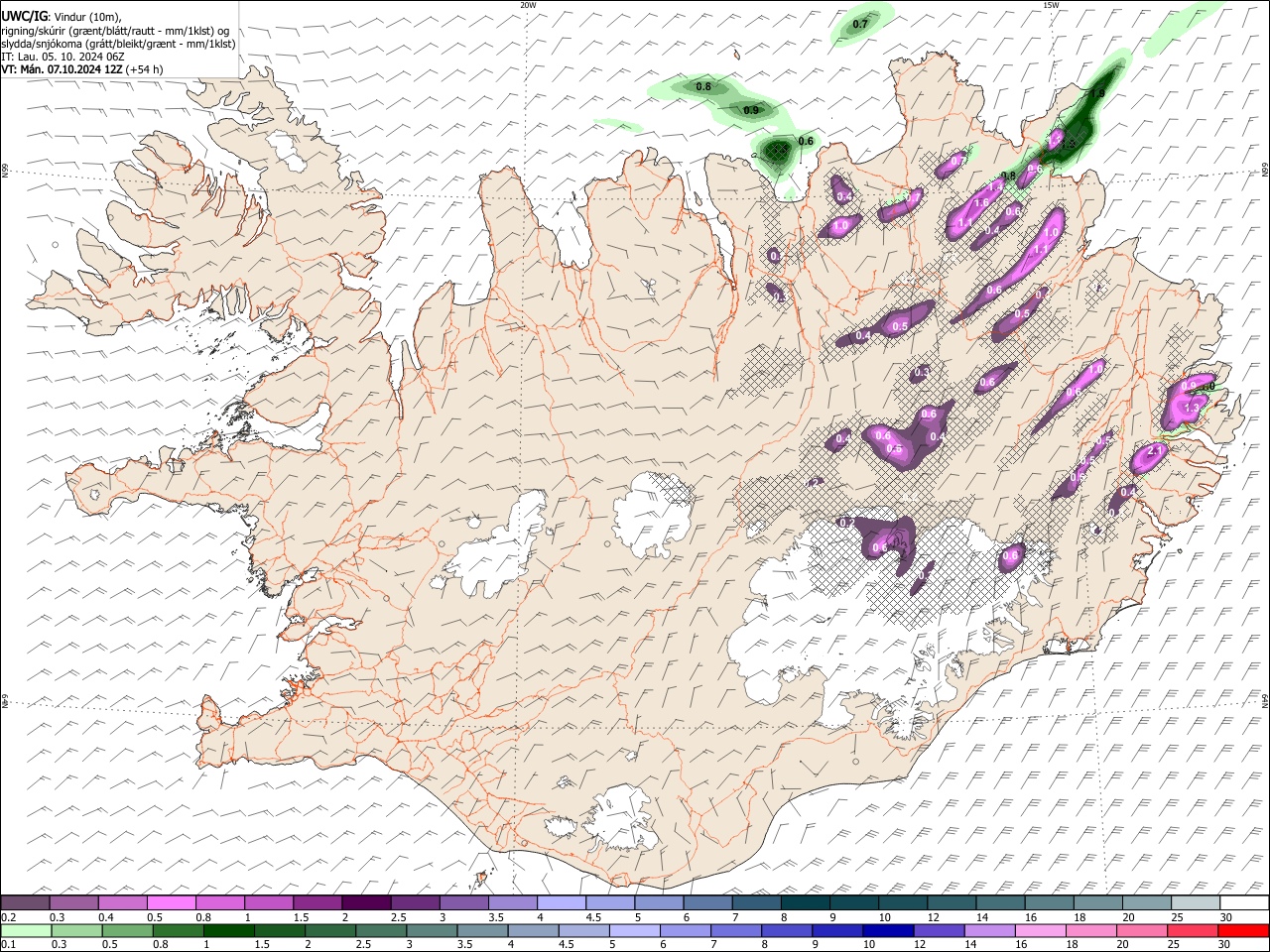Click the 0.7 value in the northernmost green patch
The image size is (1270, 952).
861,24
